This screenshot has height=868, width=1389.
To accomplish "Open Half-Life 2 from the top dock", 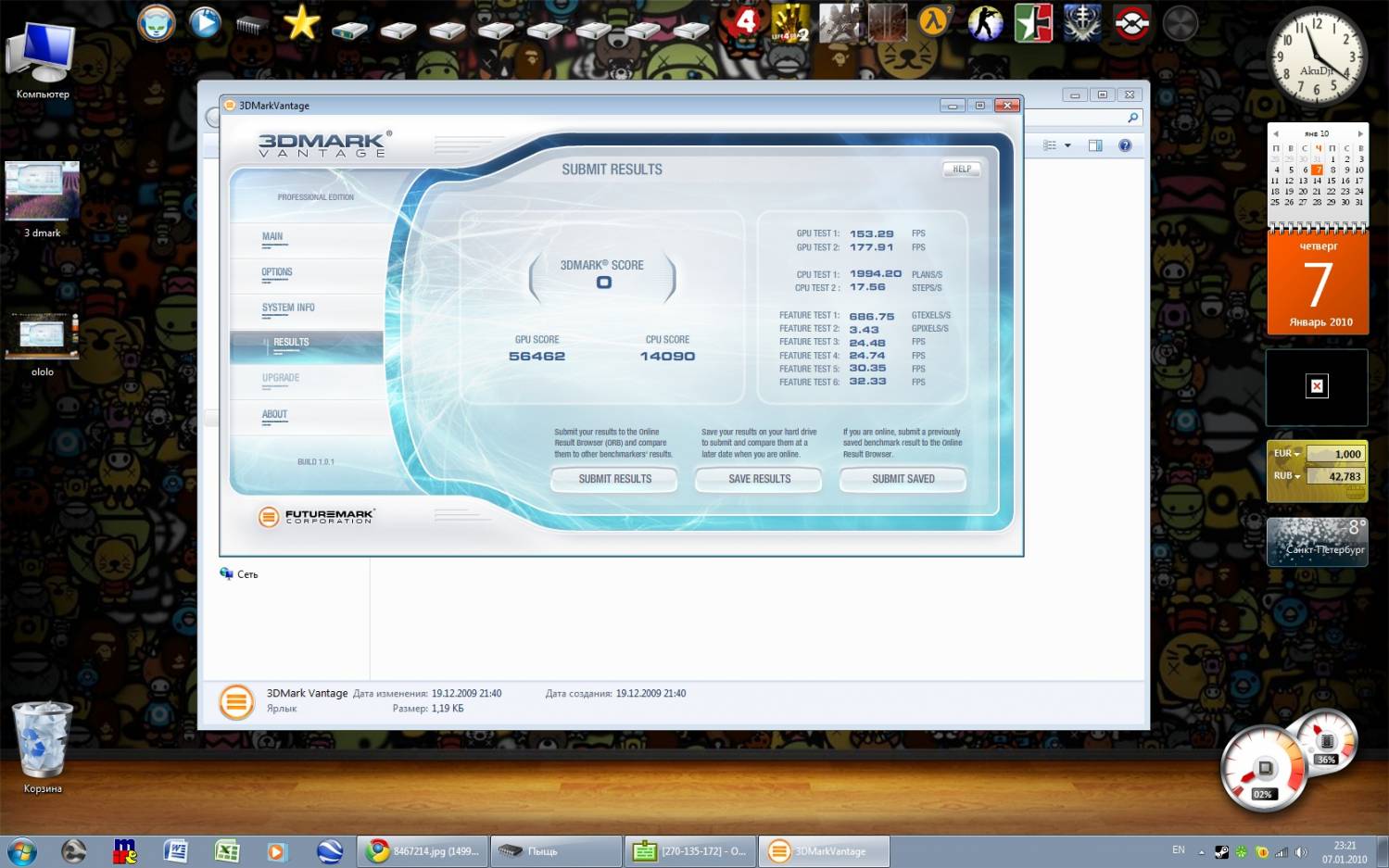I will coord(935,22).
